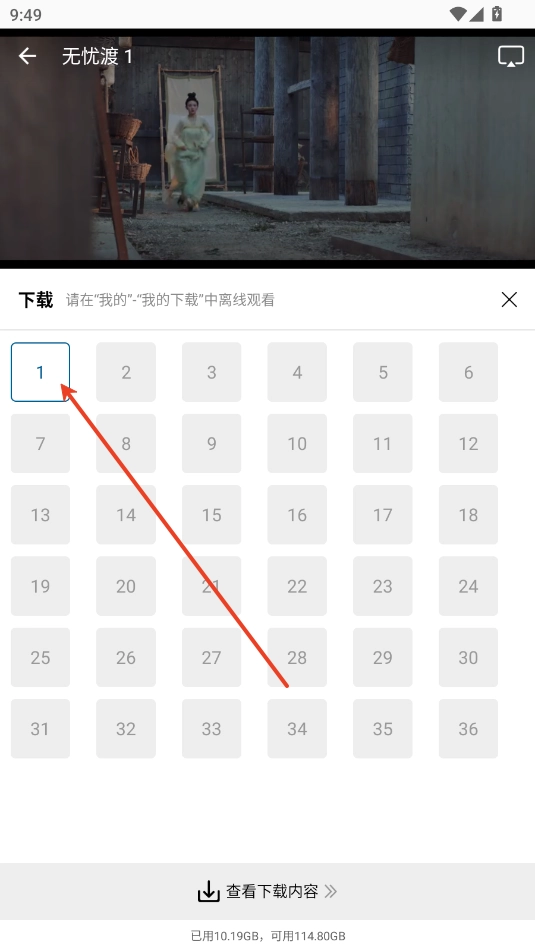535x951 pixels.
Task: Tap episode 25 tile
Action: click(41, 657)
